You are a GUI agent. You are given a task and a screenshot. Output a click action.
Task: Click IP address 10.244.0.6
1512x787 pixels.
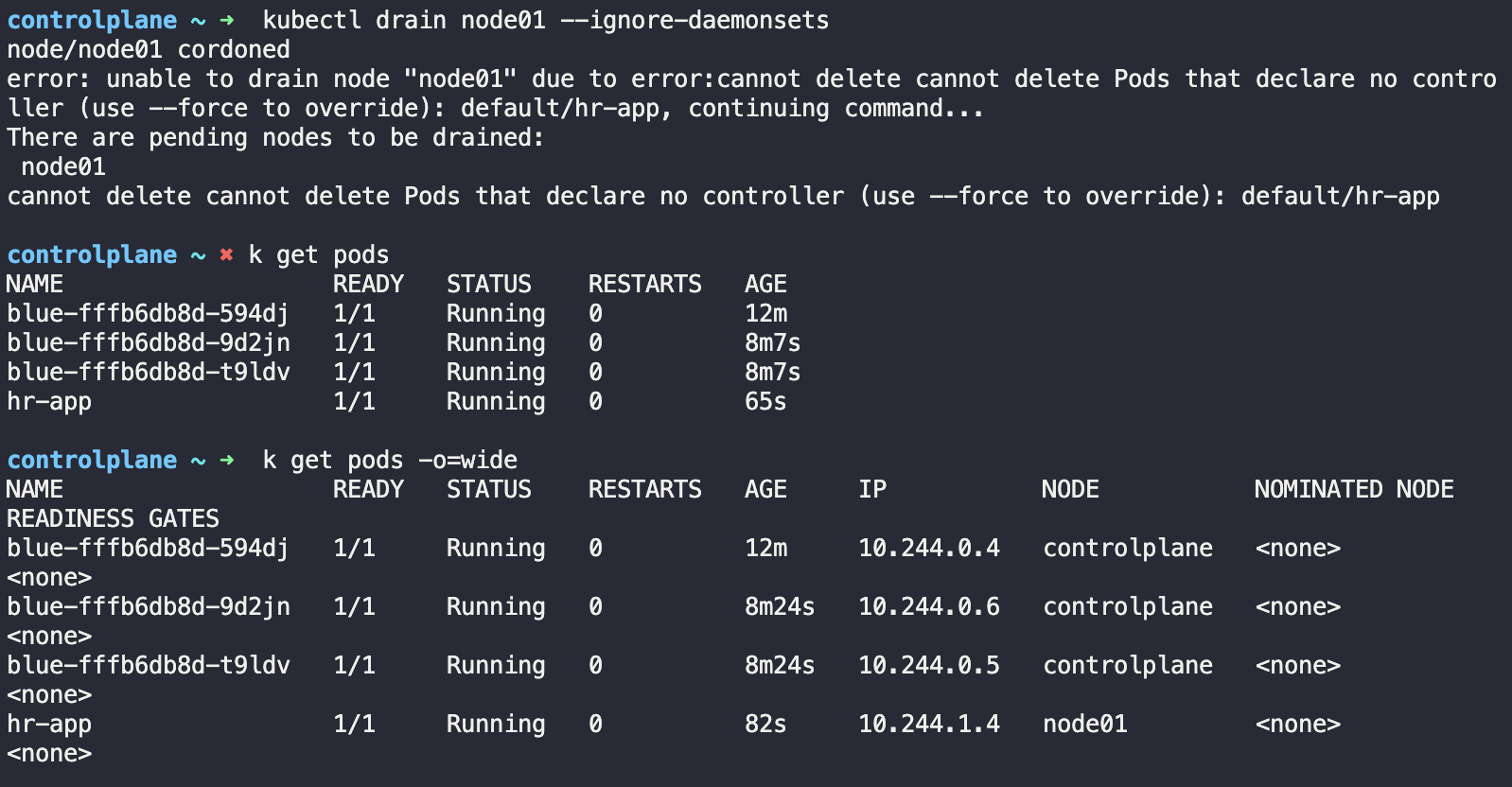pyautogui.click(x=929, y=606)
